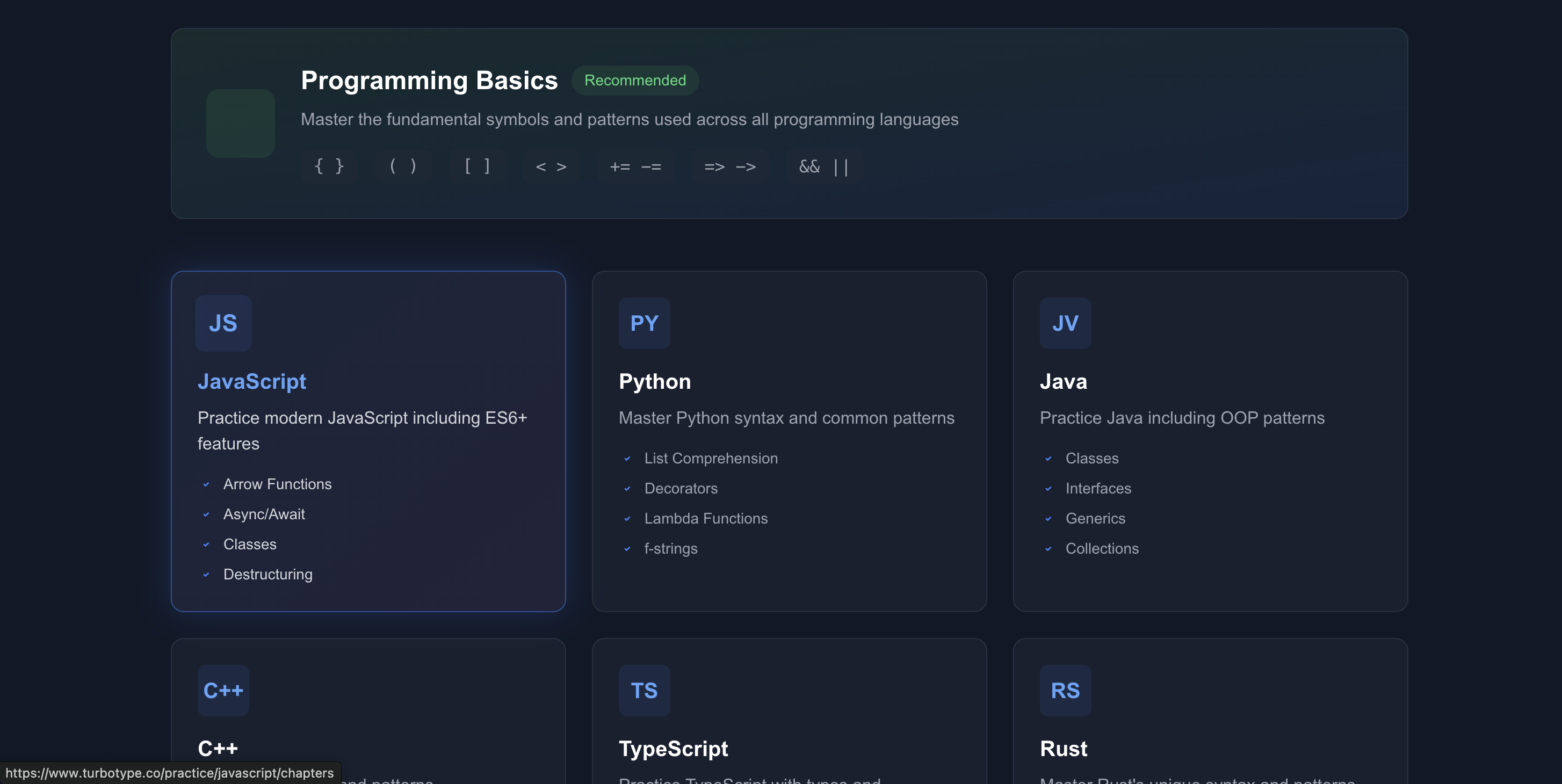Open the Programming Basics title
This screenshot has height=784, width=1562.
tap(429, 80)
